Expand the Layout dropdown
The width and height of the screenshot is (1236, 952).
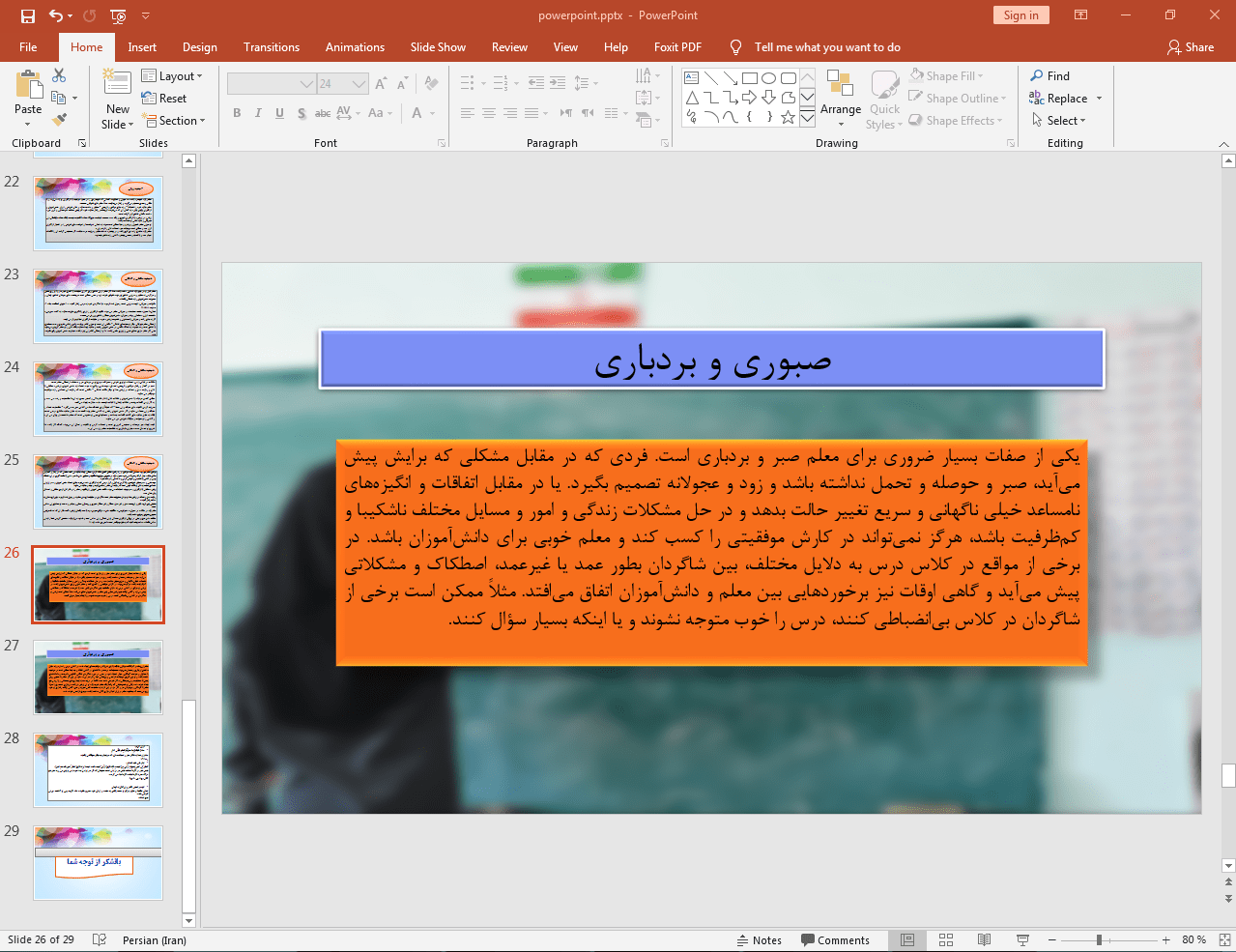coord(172,76)
